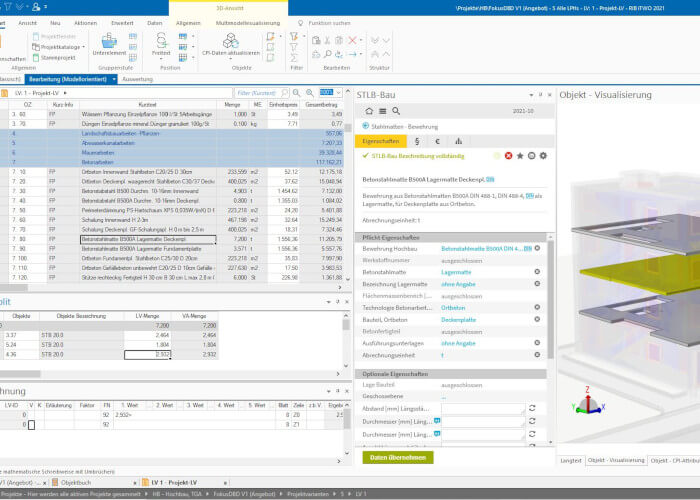Tick the V checkbox in the second Berechnung row
The width and height of the screenshot is (700, 500).
point(31,425)
